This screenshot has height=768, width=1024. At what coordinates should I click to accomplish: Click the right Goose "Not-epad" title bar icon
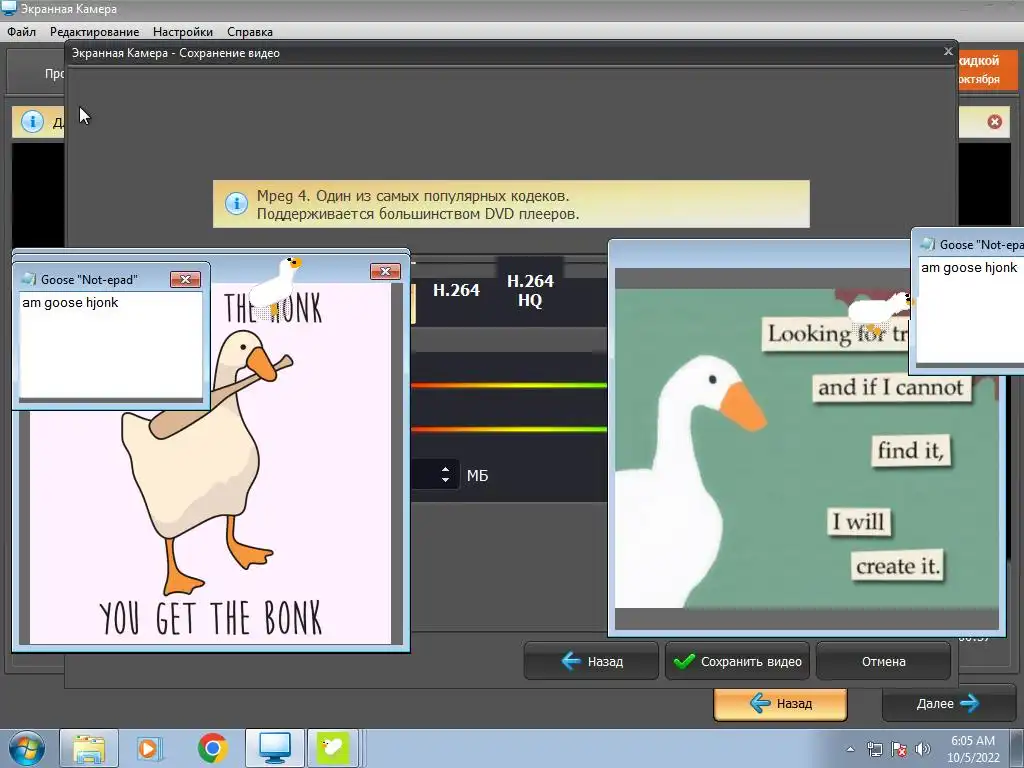(927, 244)
